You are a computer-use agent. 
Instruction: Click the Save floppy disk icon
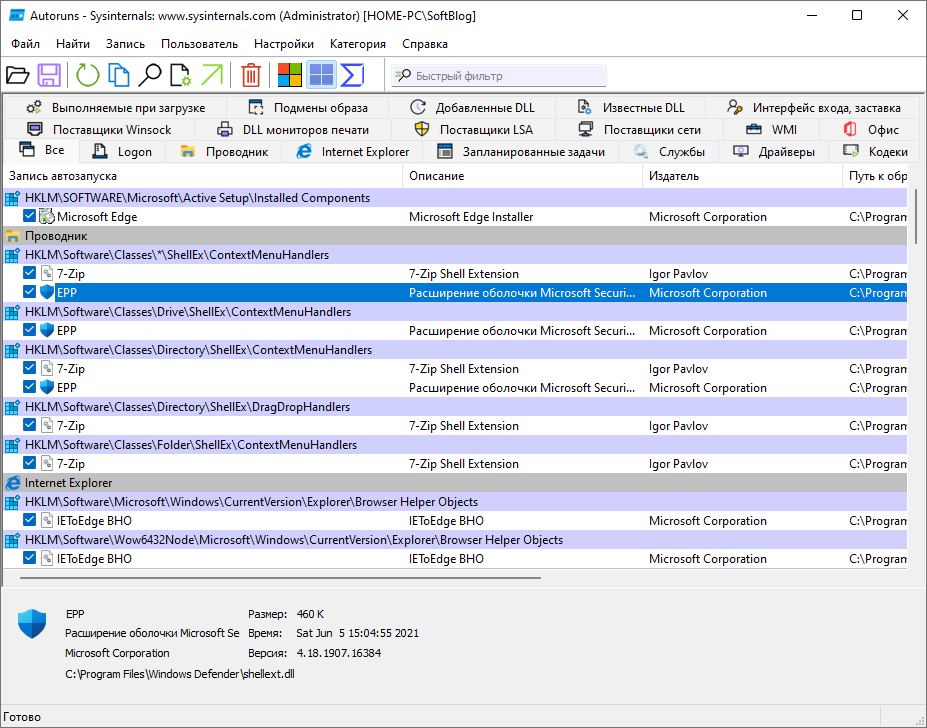49,75
